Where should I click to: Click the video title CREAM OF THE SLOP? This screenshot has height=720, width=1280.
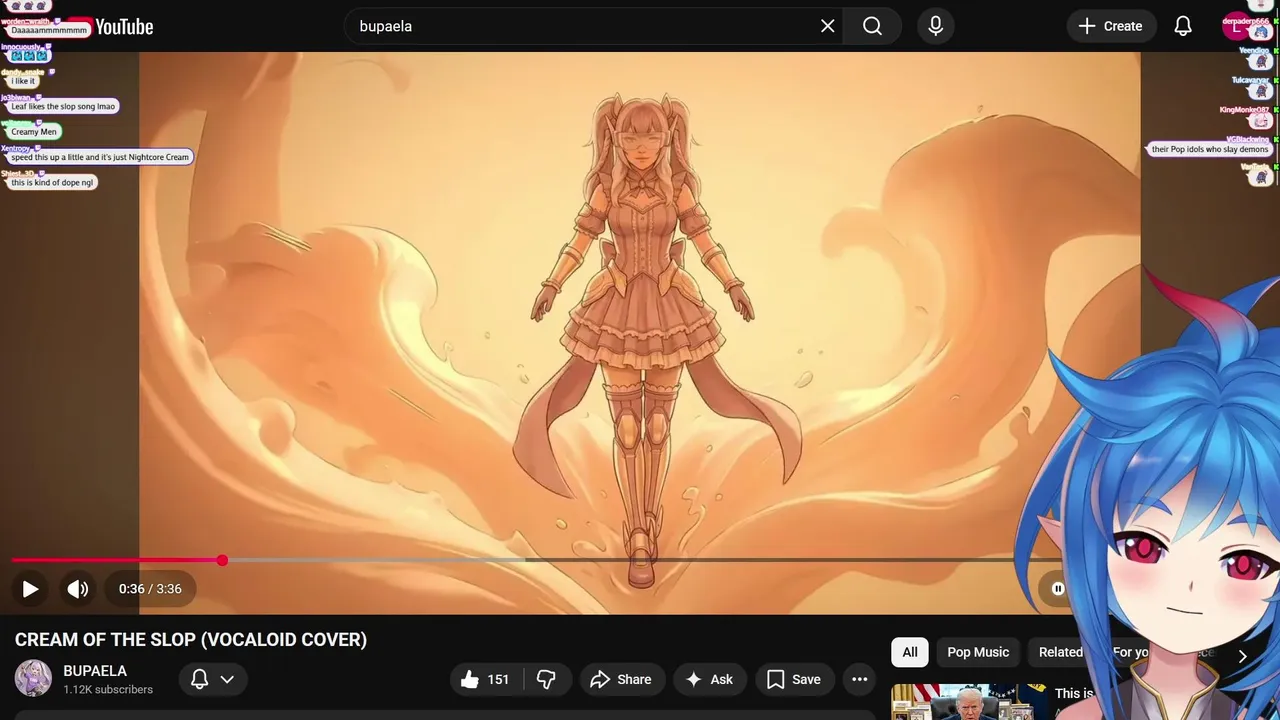(191, 639)
